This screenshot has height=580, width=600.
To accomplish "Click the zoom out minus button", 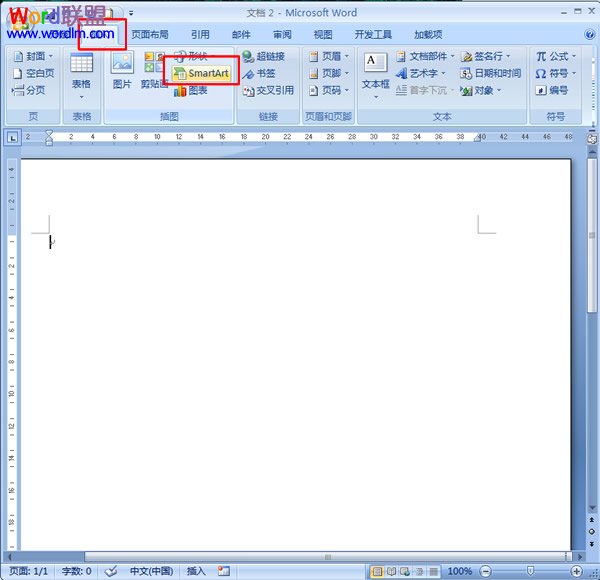I will pyautogui.click(x=486, y=572).
